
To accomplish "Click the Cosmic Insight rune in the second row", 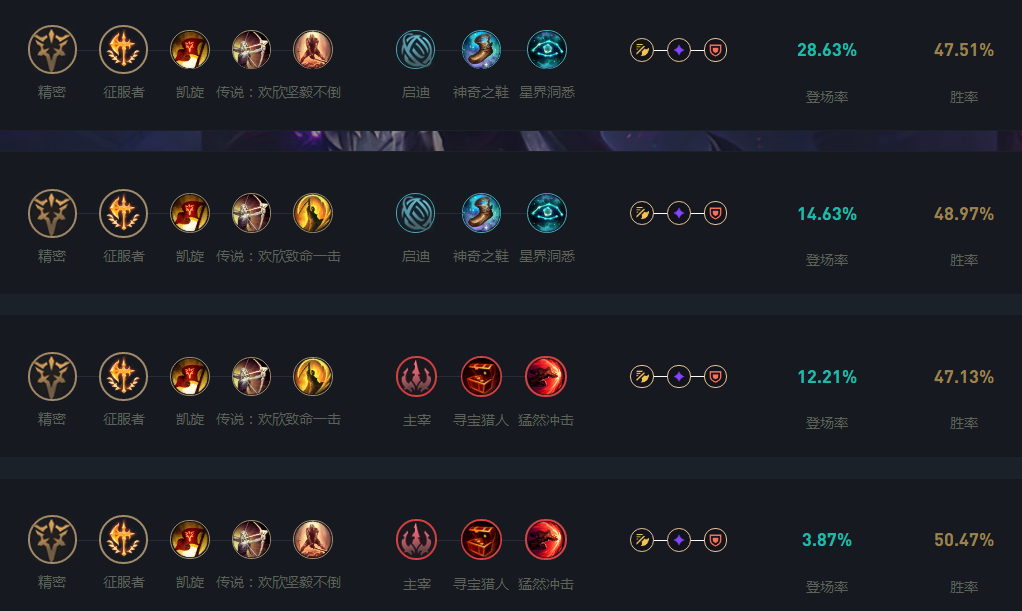I will (546, 213).
